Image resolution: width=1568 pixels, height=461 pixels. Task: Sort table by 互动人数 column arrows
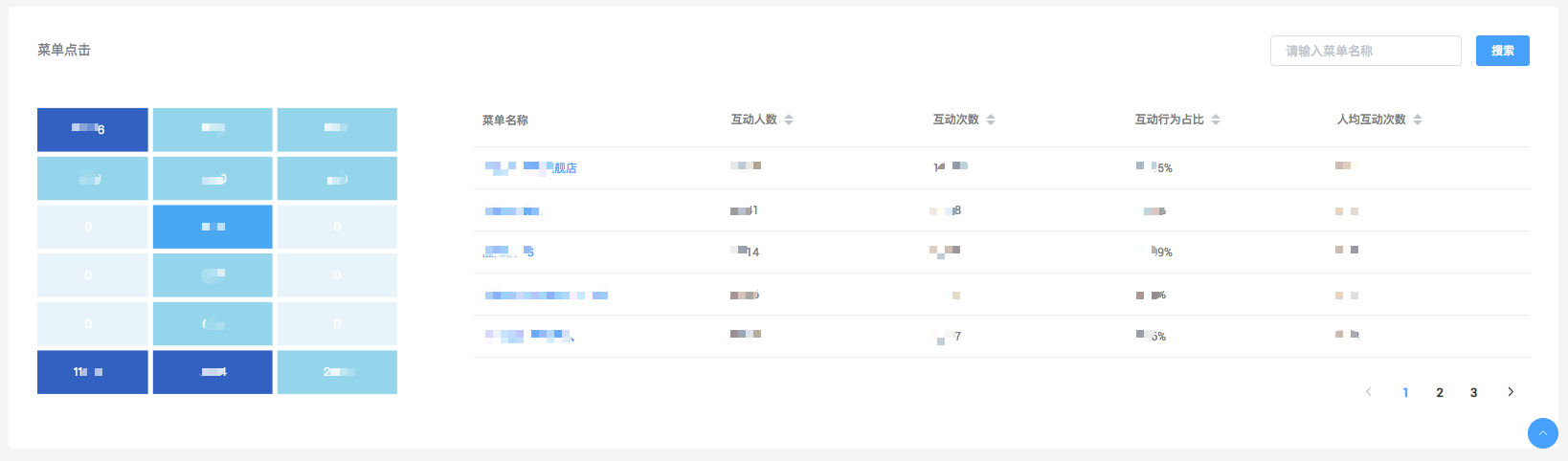pyautogui.click(x=789, y=120)
